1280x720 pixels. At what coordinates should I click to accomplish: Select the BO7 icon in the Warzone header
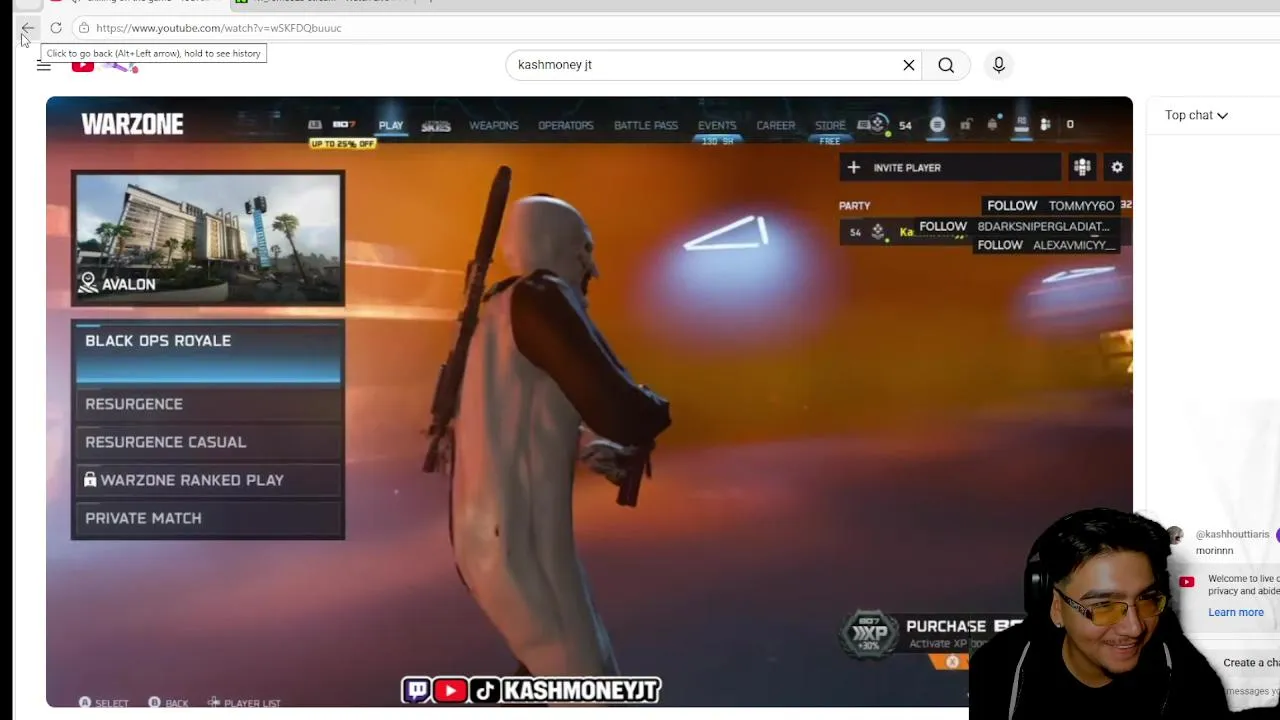tap(343, 124)
